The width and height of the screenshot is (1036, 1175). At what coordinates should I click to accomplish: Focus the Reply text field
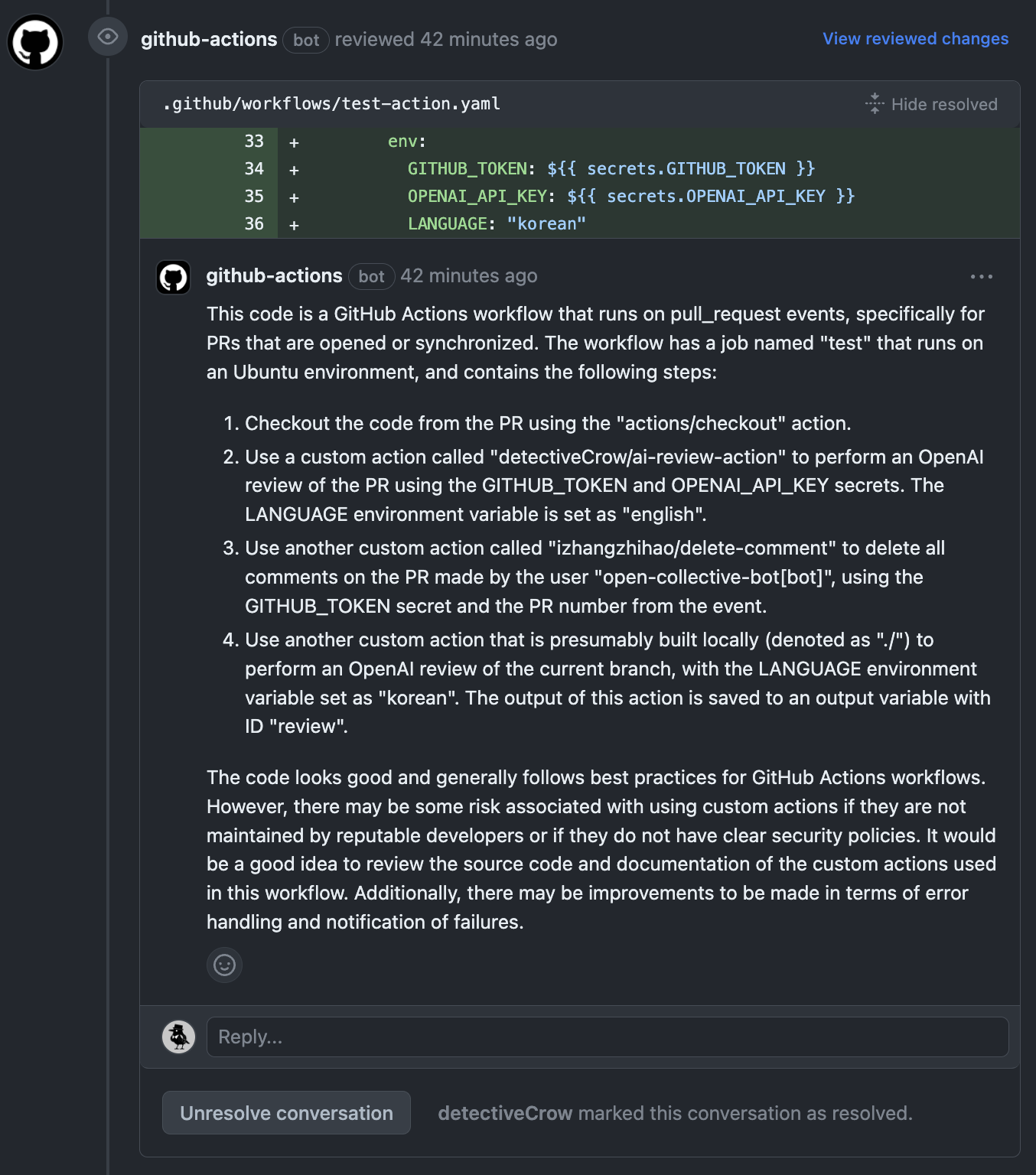(x=608, y=1037)
